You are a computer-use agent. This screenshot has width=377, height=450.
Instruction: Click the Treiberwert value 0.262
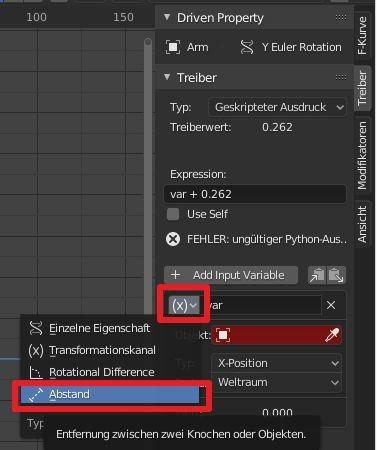[277, 127]
